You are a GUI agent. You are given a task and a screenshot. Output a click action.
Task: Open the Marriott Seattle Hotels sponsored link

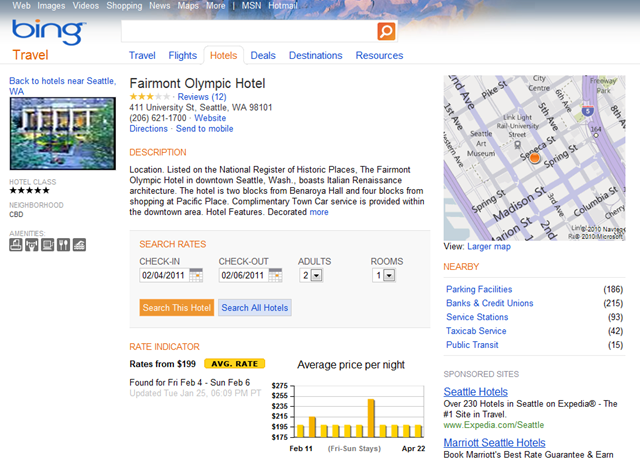tap(494, 443)
